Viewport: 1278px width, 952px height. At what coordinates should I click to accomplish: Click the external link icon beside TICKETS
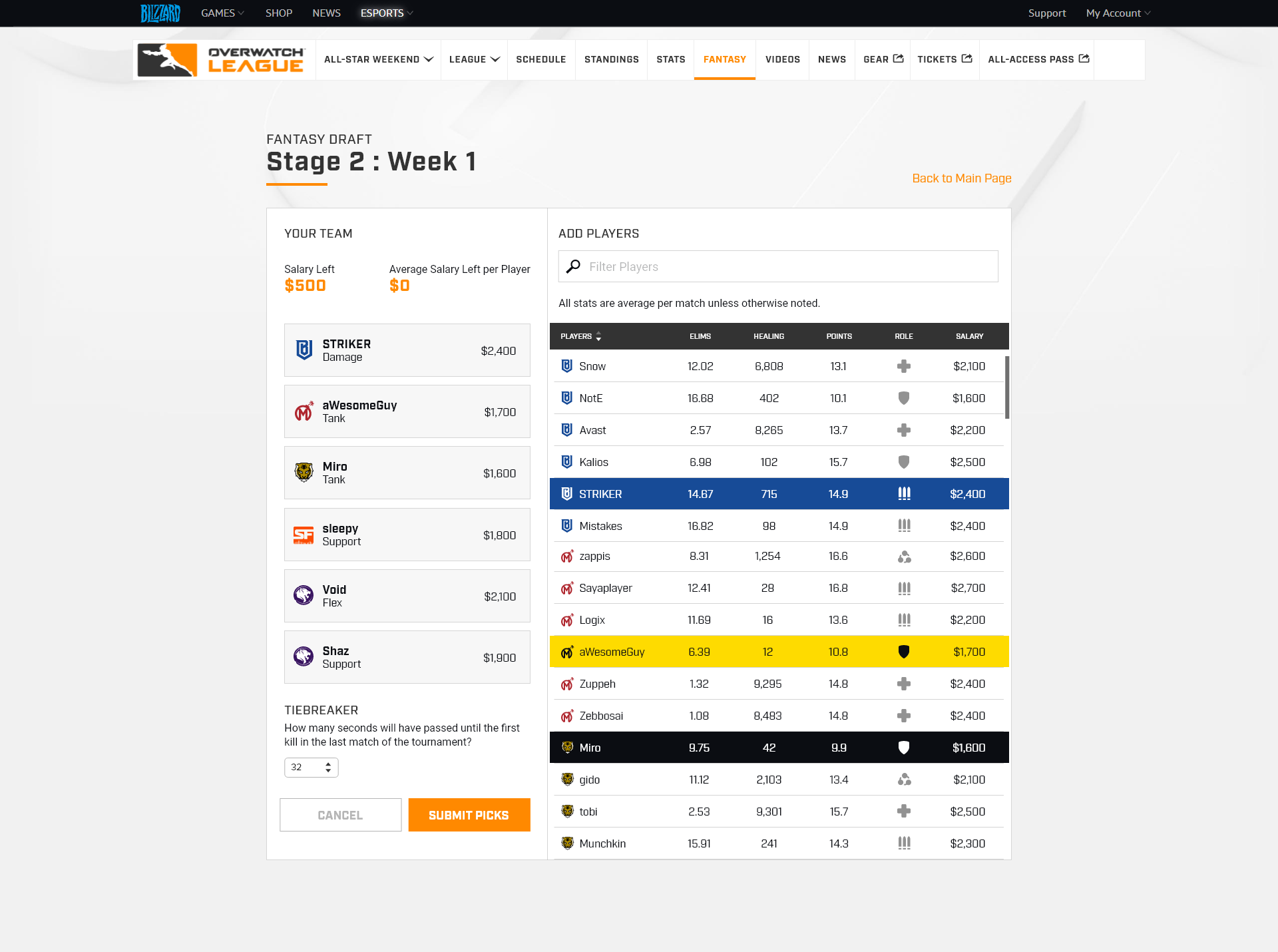coord(966,59)
